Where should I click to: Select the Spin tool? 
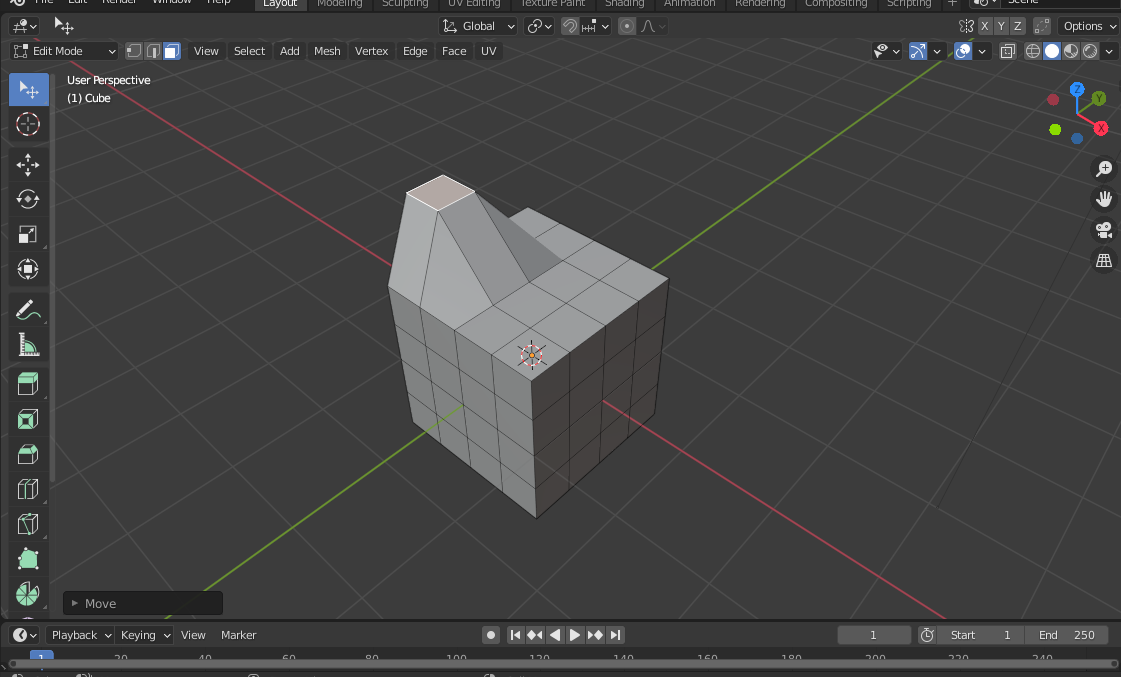(x=29, y=595)
